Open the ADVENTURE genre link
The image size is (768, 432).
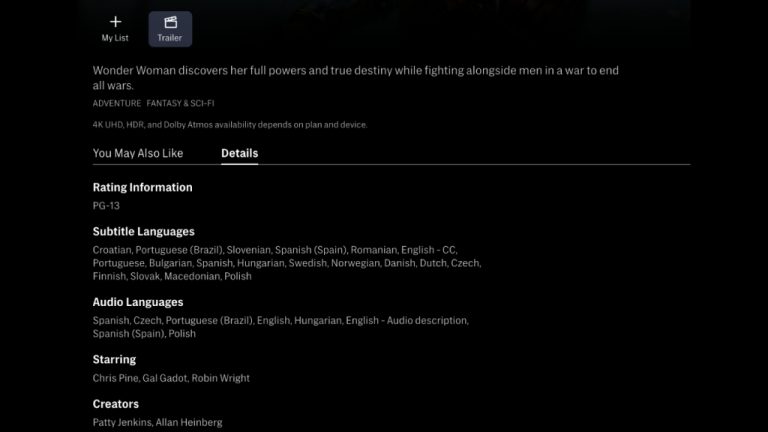117,103
